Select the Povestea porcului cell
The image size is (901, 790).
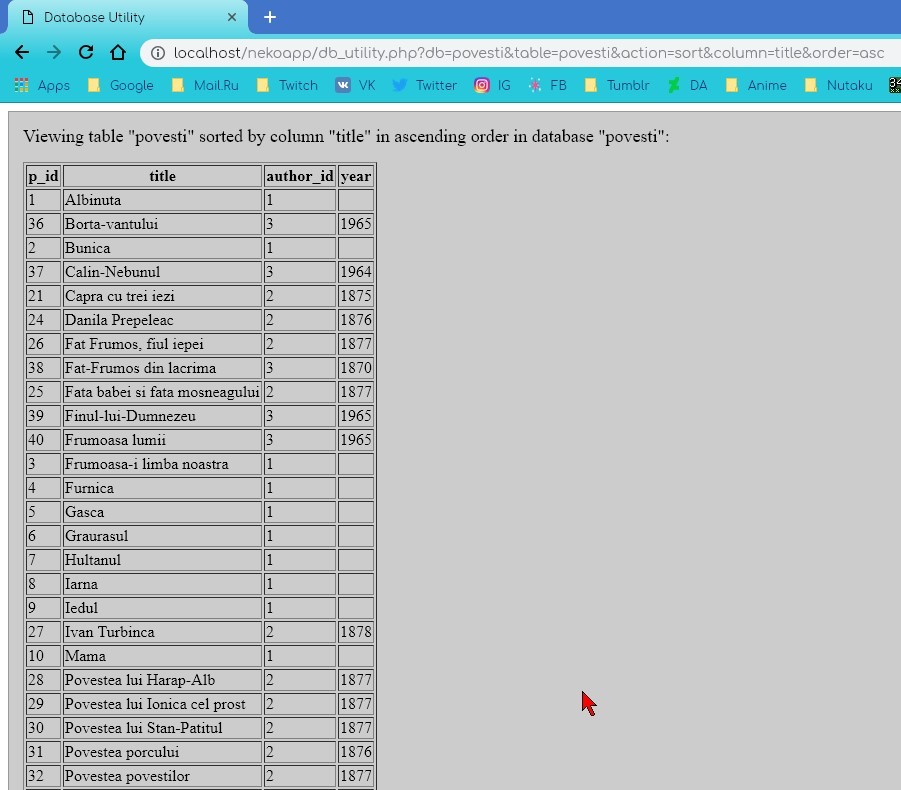[162, 752]
